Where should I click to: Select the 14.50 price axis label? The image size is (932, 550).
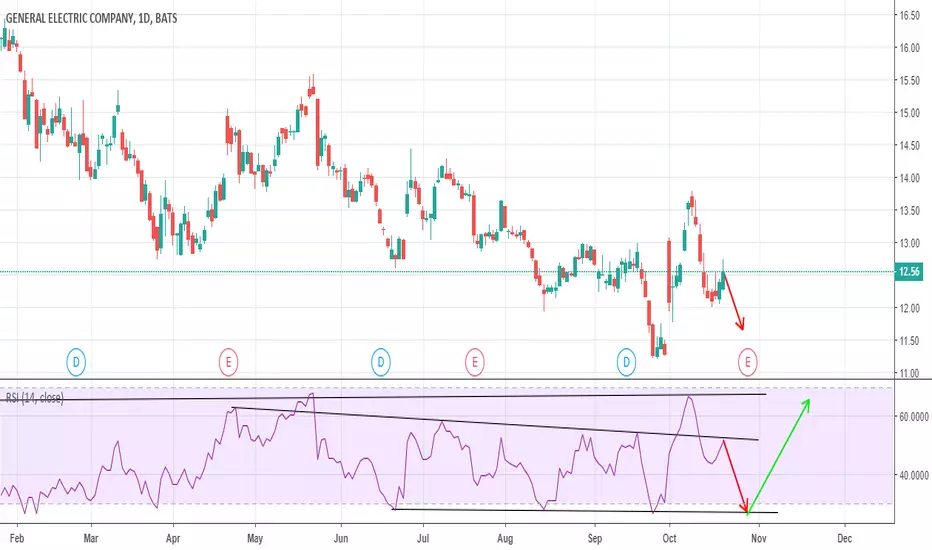coord(909,146)
